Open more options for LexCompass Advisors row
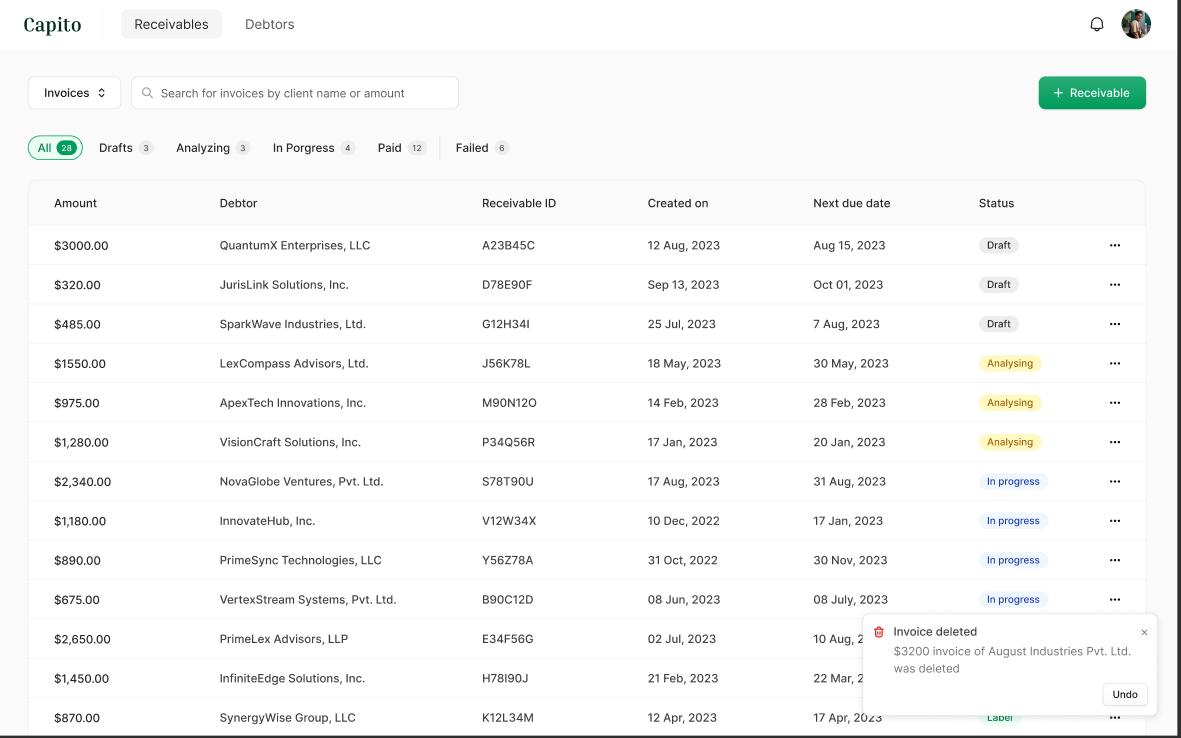This screenshot has width=1181, height=738. click(1115, 363)
